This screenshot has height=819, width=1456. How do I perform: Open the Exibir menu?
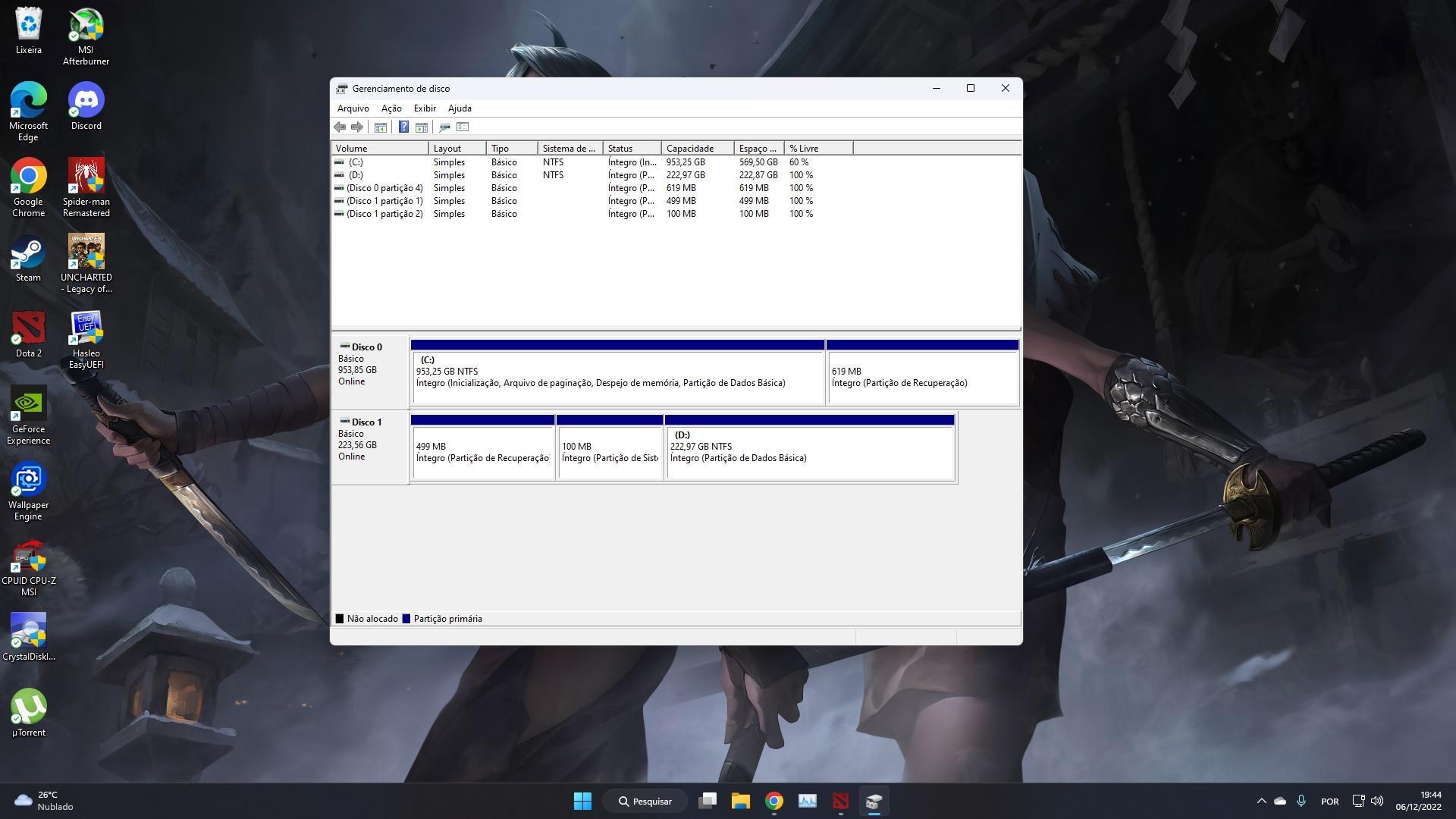(425, 108)
